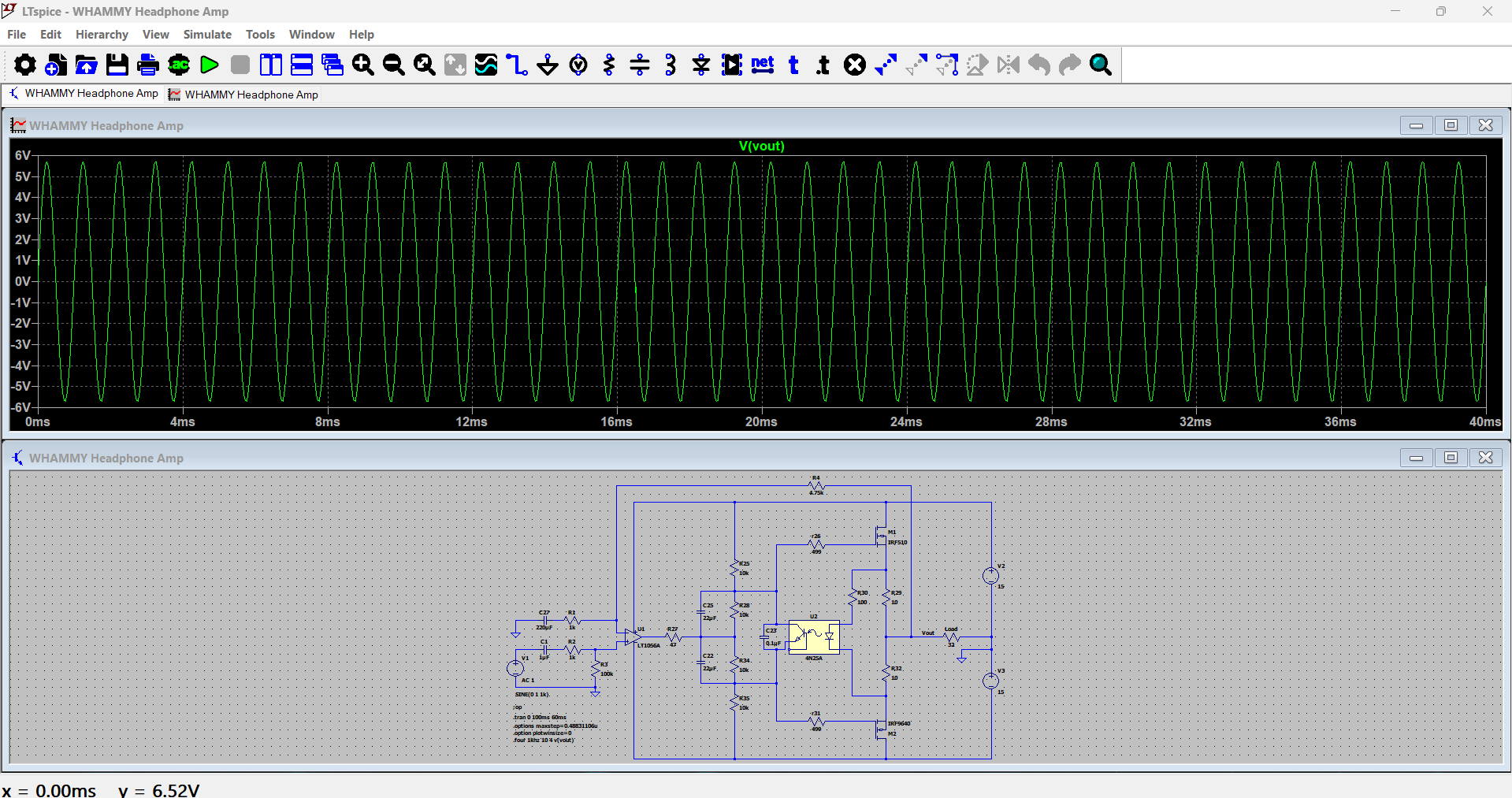Open the View menu
This screenshot has width=1512, height=798.
[156, 35]
